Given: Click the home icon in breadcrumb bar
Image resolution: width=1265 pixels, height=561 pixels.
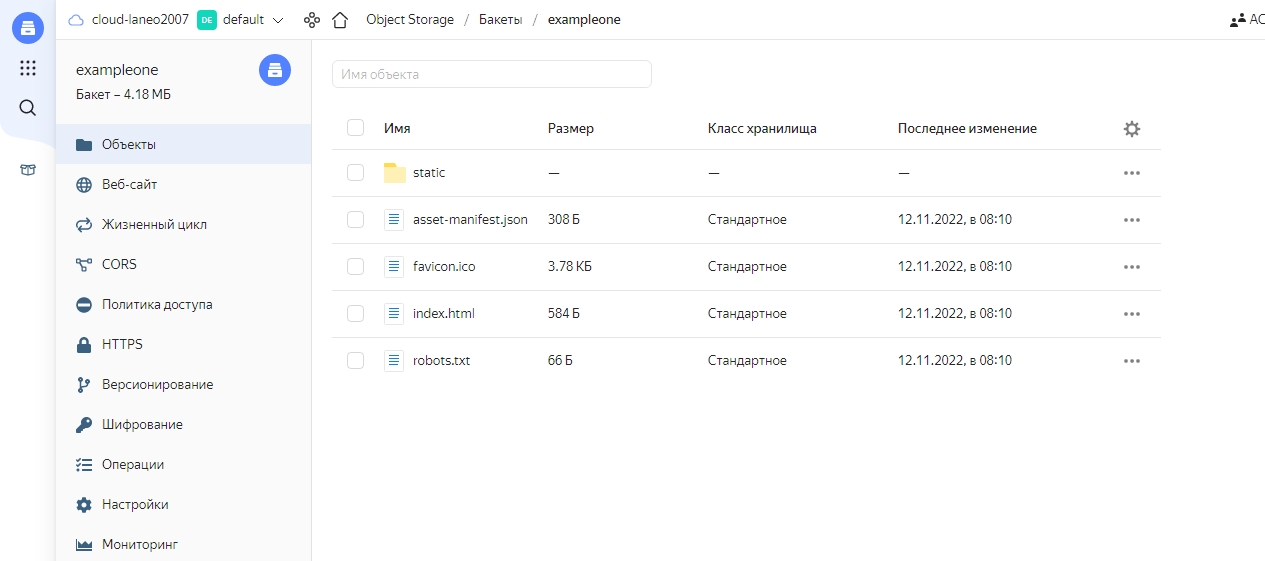Looking at the screenshot, I should 340,20.
